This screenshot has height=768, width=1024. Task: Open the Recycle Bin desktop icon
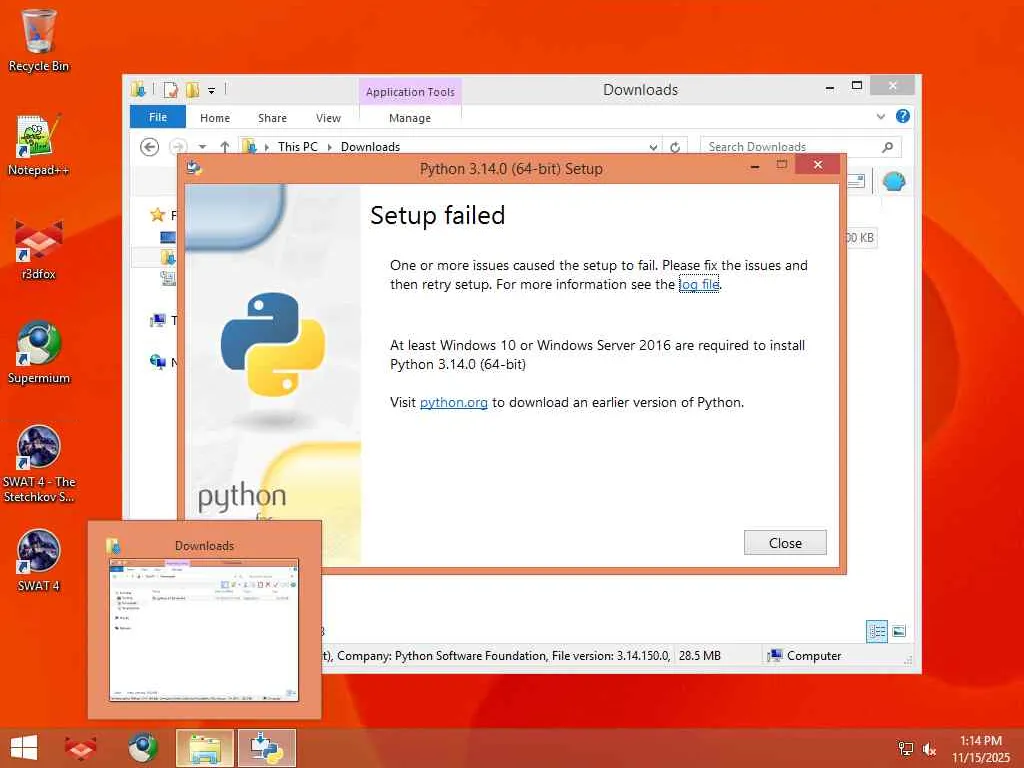(39, 40)
